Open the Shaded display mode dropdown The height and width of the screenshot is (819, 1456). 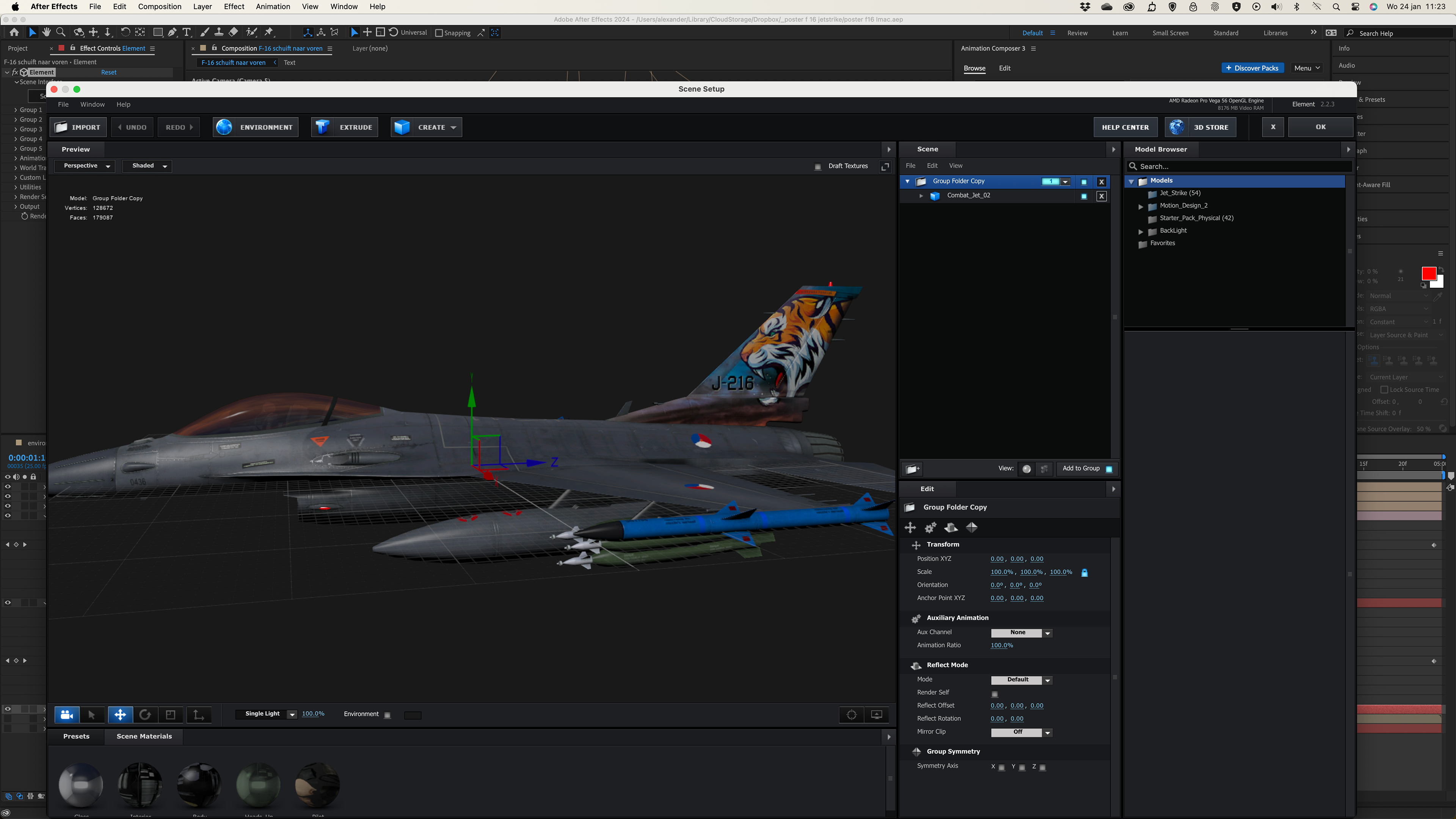(x=147, y=166)
